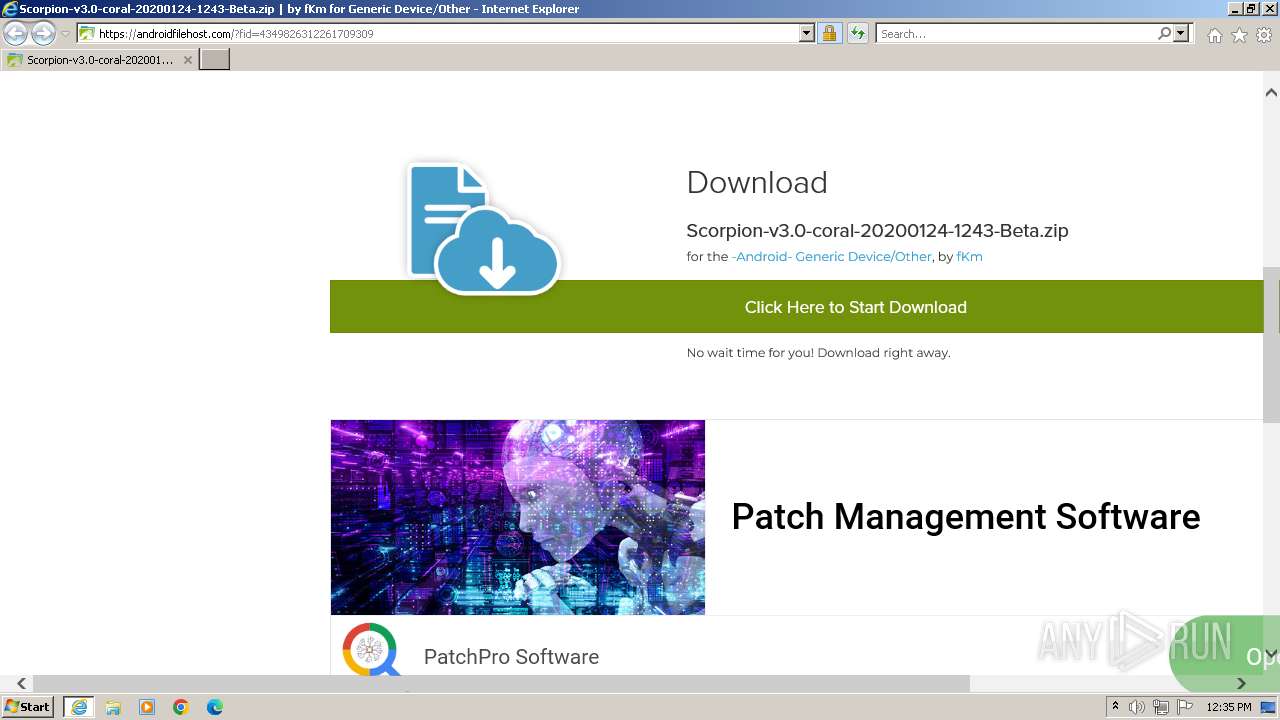Launch Google Chrome from the taskbar
Viewport: 1280px width, 720px height.
(x=181, y=707)
